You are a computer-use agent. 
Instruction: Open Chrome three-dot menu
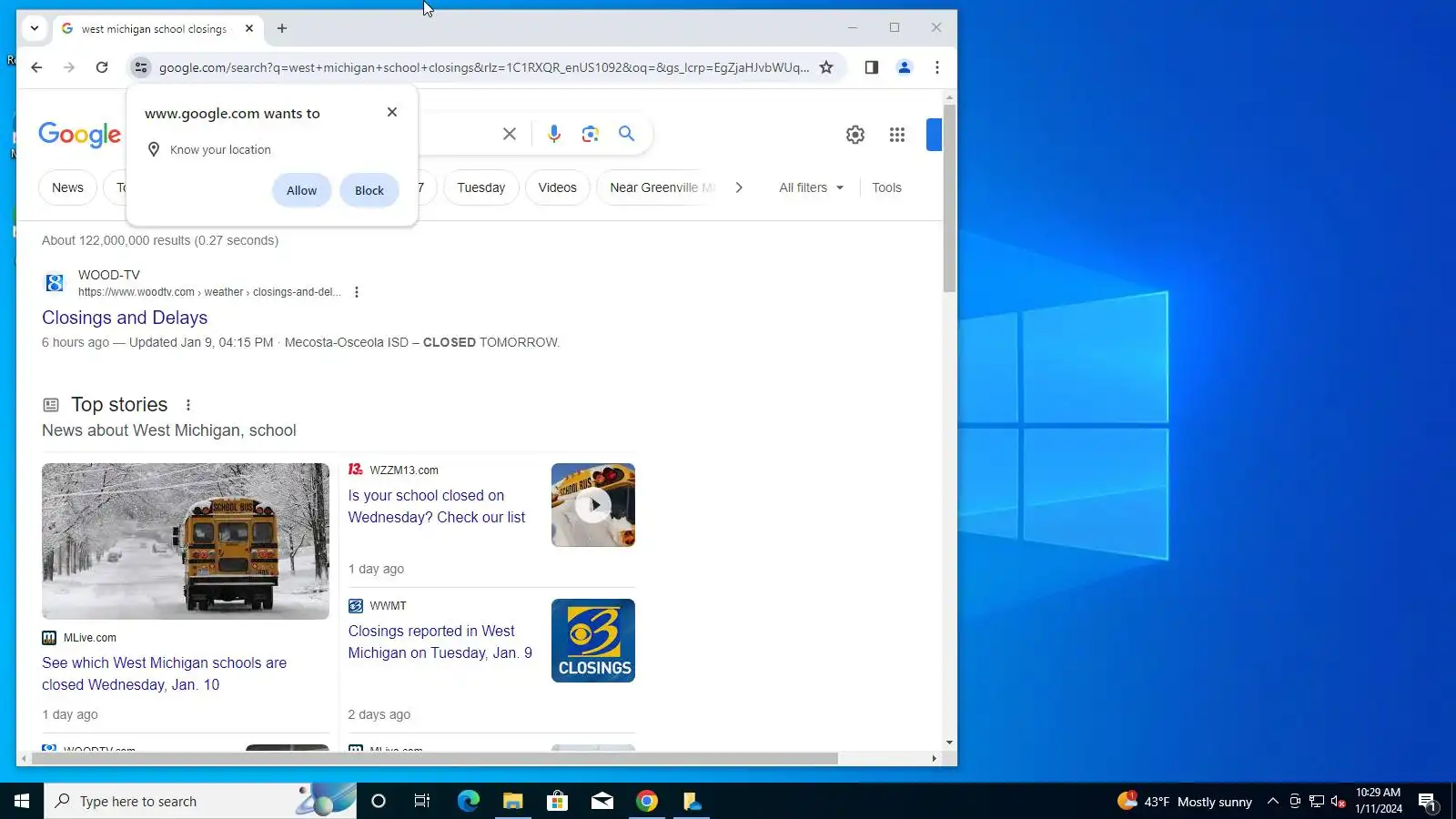pyautogui.click(x=936, y=67)
